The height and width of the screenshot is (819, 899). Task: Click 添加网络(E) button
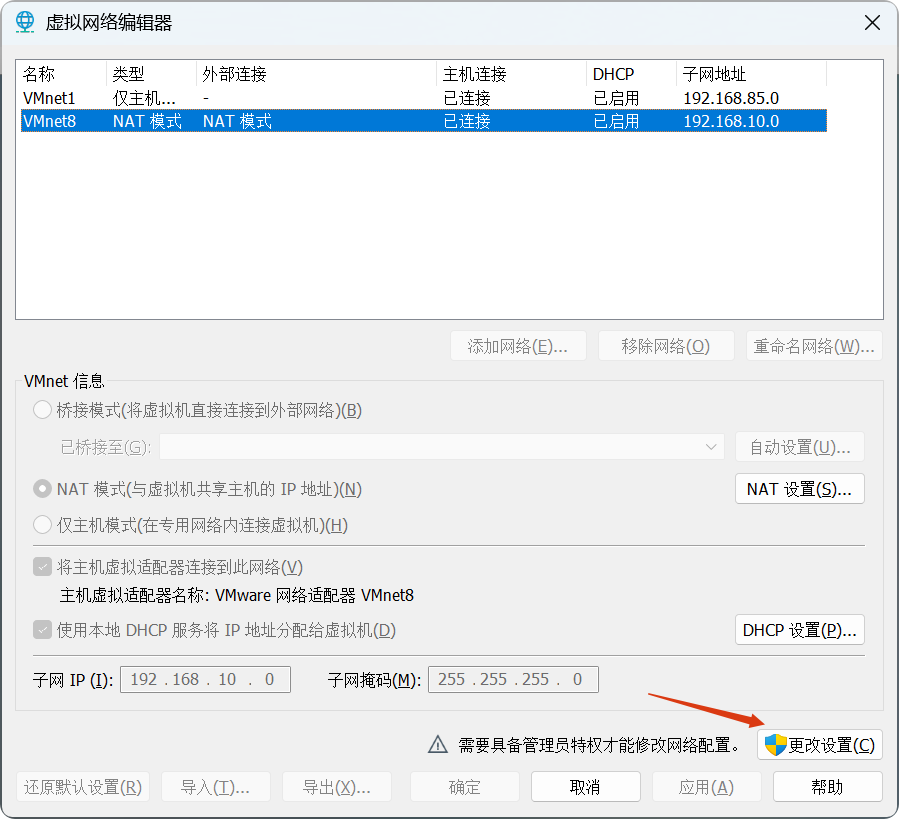tap(518, 346)
